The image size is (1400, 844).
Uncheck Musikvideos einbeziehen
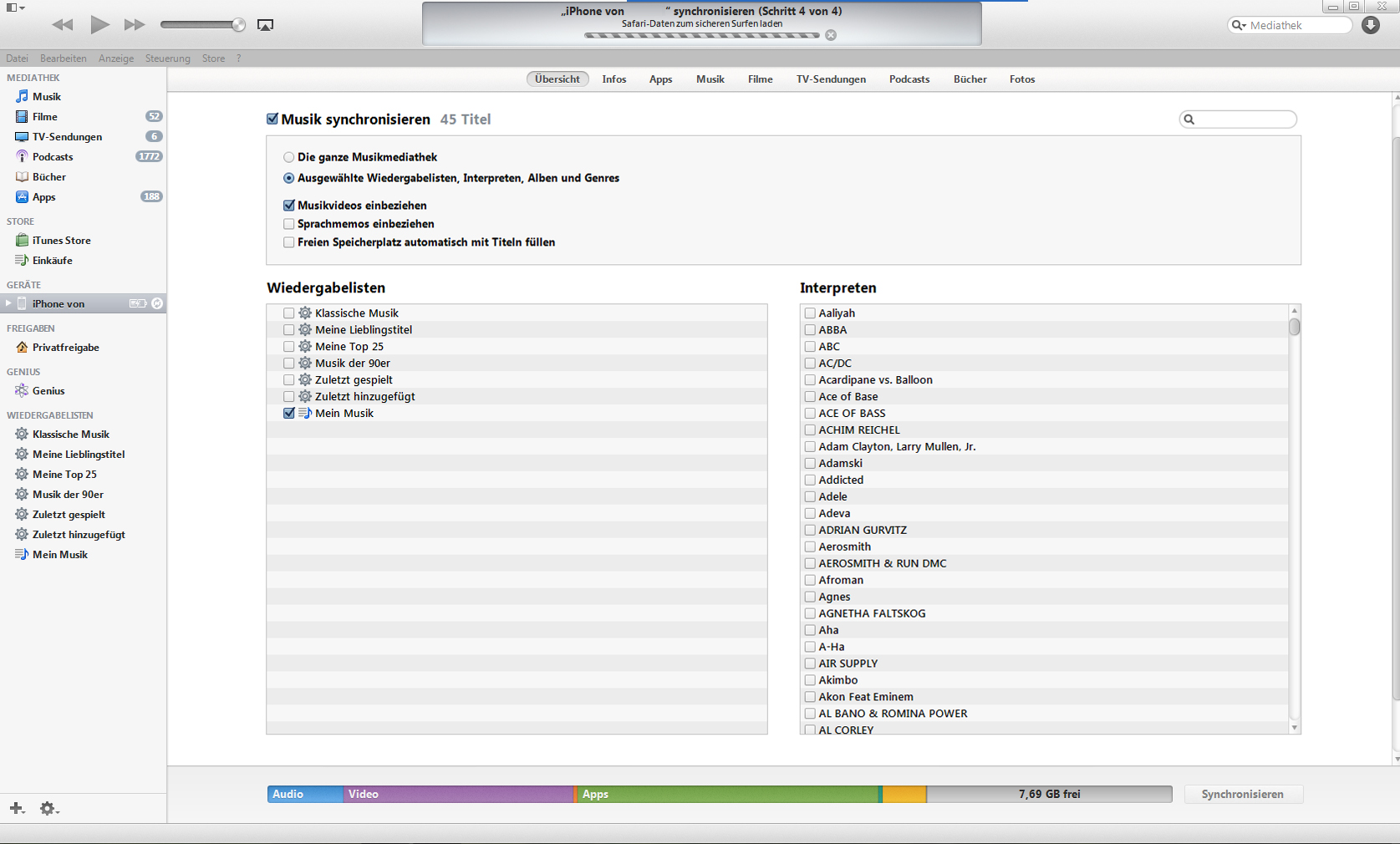[x=289, y=205]
